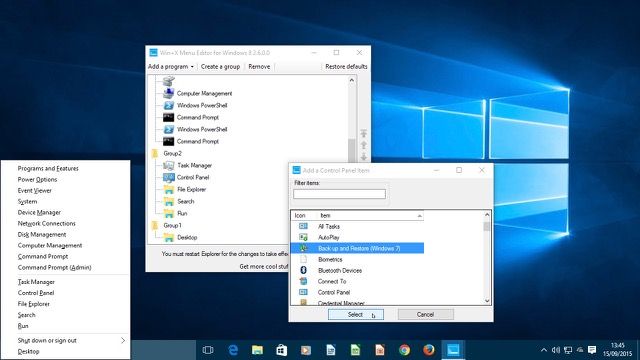This screenshot has height=360, width=640.
Task: Click the editor tree vertical scrollbar thumb
Action: click(352, 150)
